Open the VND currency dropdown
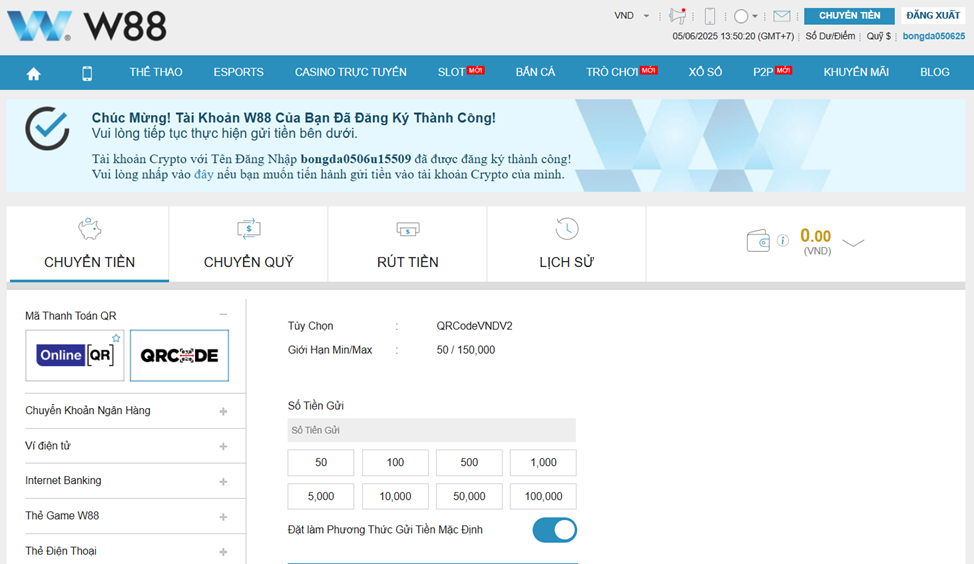 632,16
